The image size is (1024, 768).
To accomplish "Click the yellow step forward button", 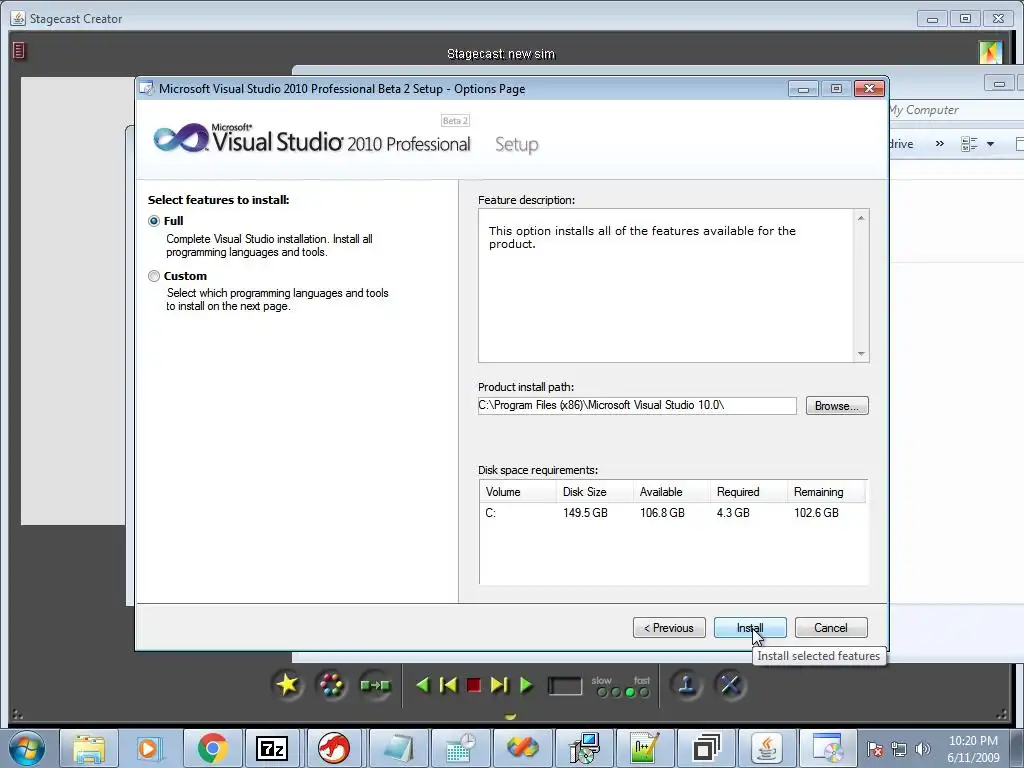I will 499,685.
